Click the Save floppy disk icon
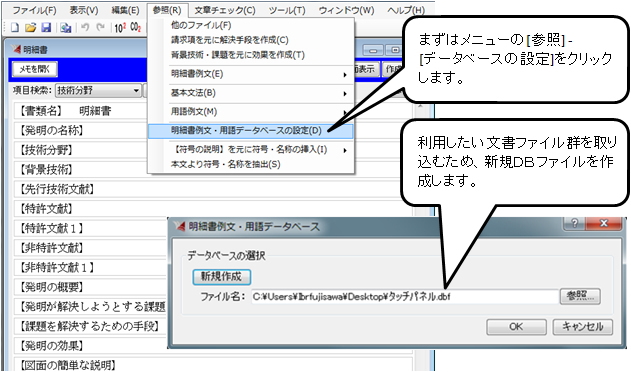Viewport: 631px width, 372px height. tap(46, 27)
